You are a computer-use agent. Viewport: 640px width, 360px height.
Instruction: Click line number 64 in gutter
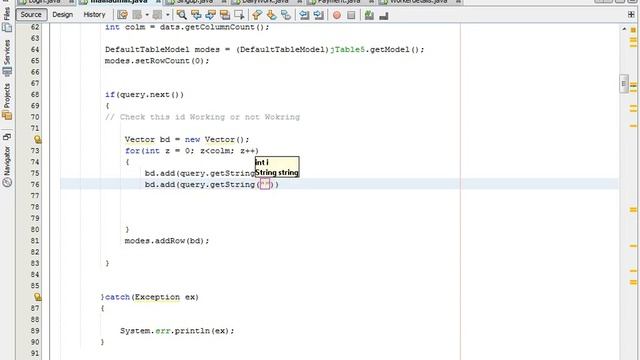(x=35, y=49)
